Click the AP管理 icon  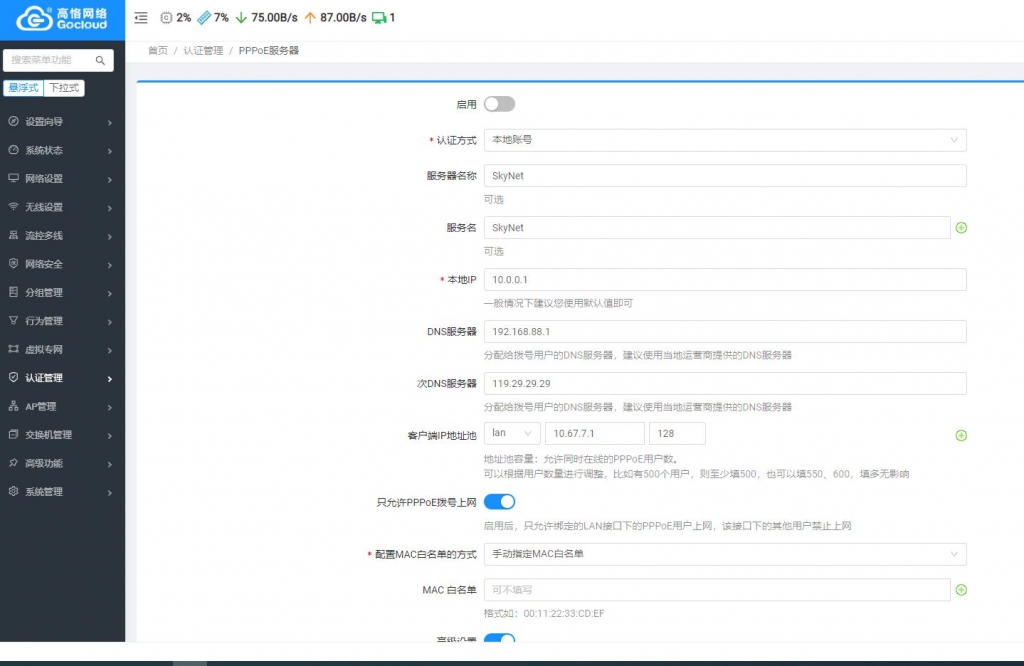coord(13,405)
